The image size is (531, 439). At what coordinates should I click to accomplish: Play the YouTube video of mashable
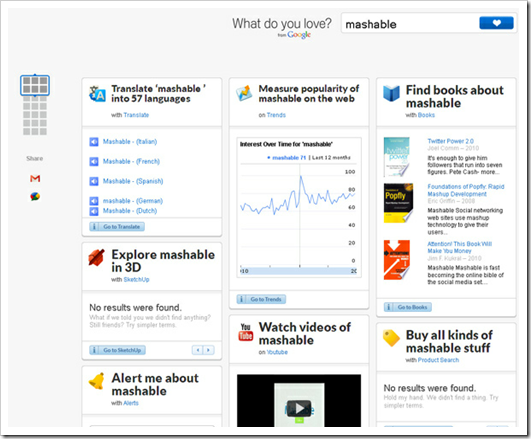[299, 408]
